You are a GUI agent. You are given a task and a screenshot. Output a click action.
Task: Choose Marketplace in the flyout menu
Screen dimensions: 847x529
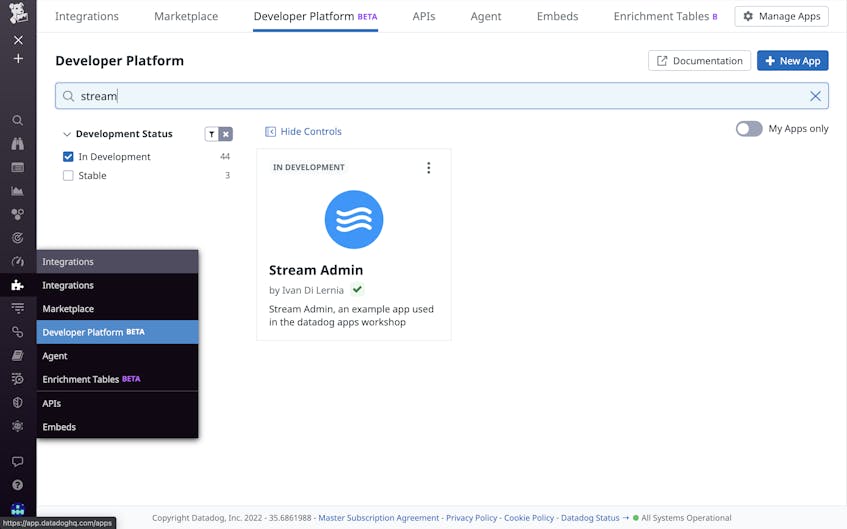coord(117,309)
